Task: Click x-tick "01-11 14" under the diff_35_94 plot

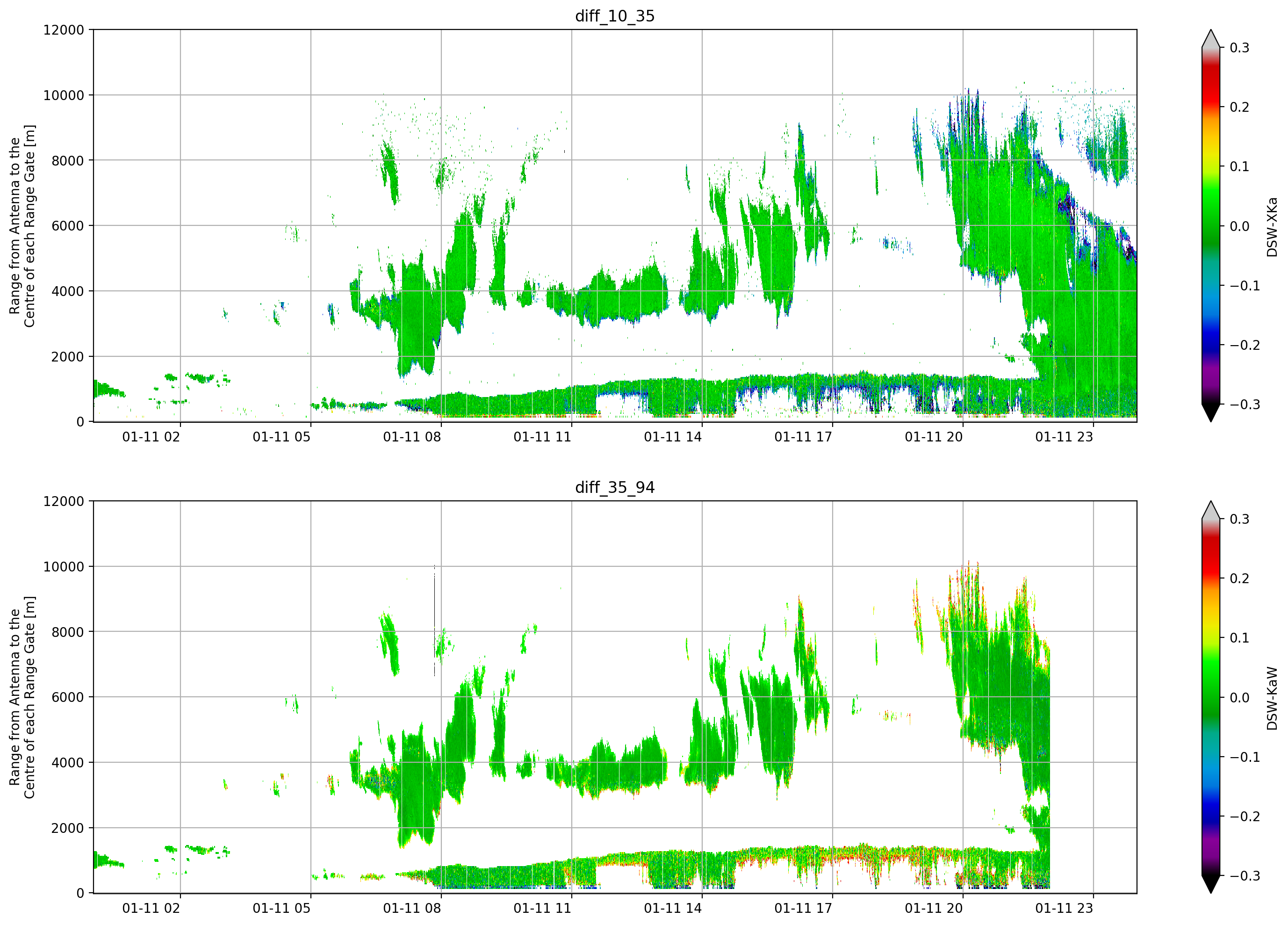Action: pos(673,909)
